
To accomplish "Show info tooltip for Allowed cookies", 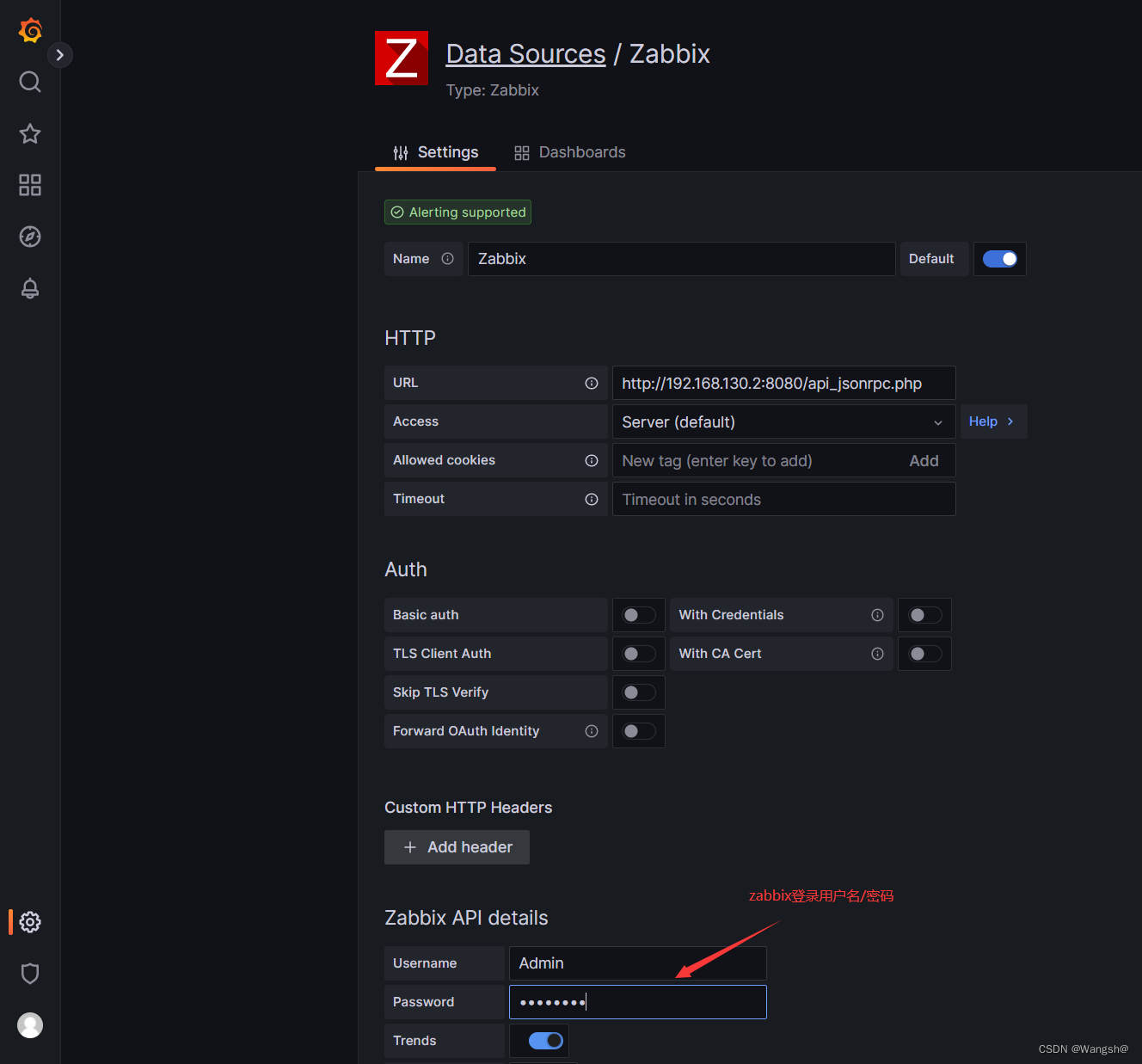I will 592,461.
